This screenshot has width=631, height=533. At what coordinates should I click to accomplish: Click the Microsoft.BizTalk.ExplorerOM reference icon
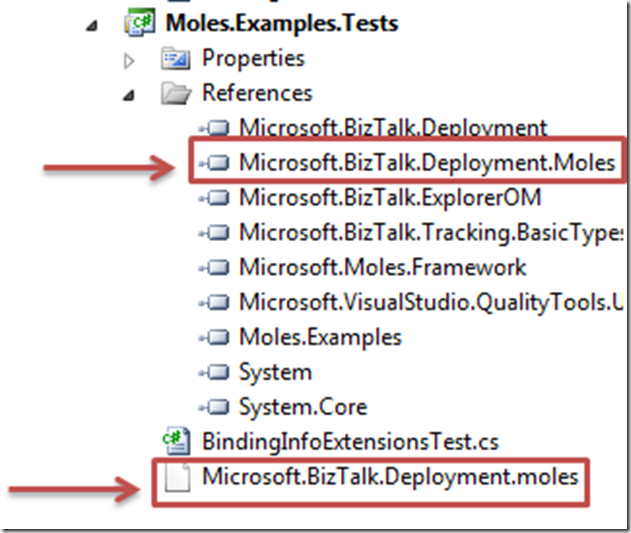(215, 198)
